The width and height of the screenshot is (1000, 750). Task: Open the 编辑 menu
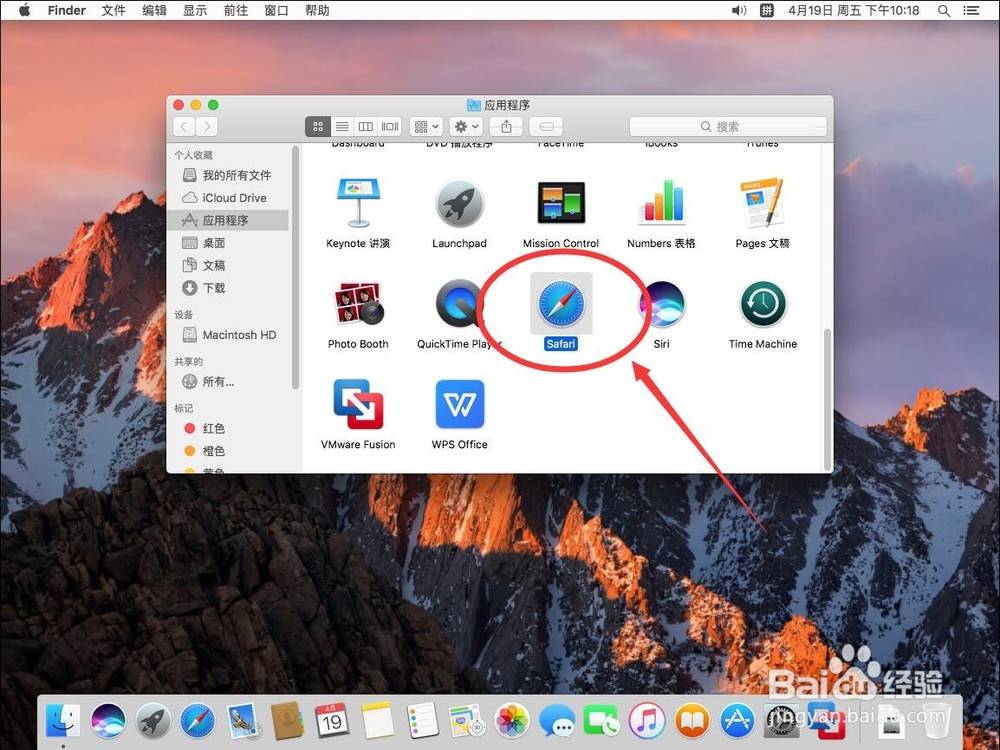[x=154, y=10]
